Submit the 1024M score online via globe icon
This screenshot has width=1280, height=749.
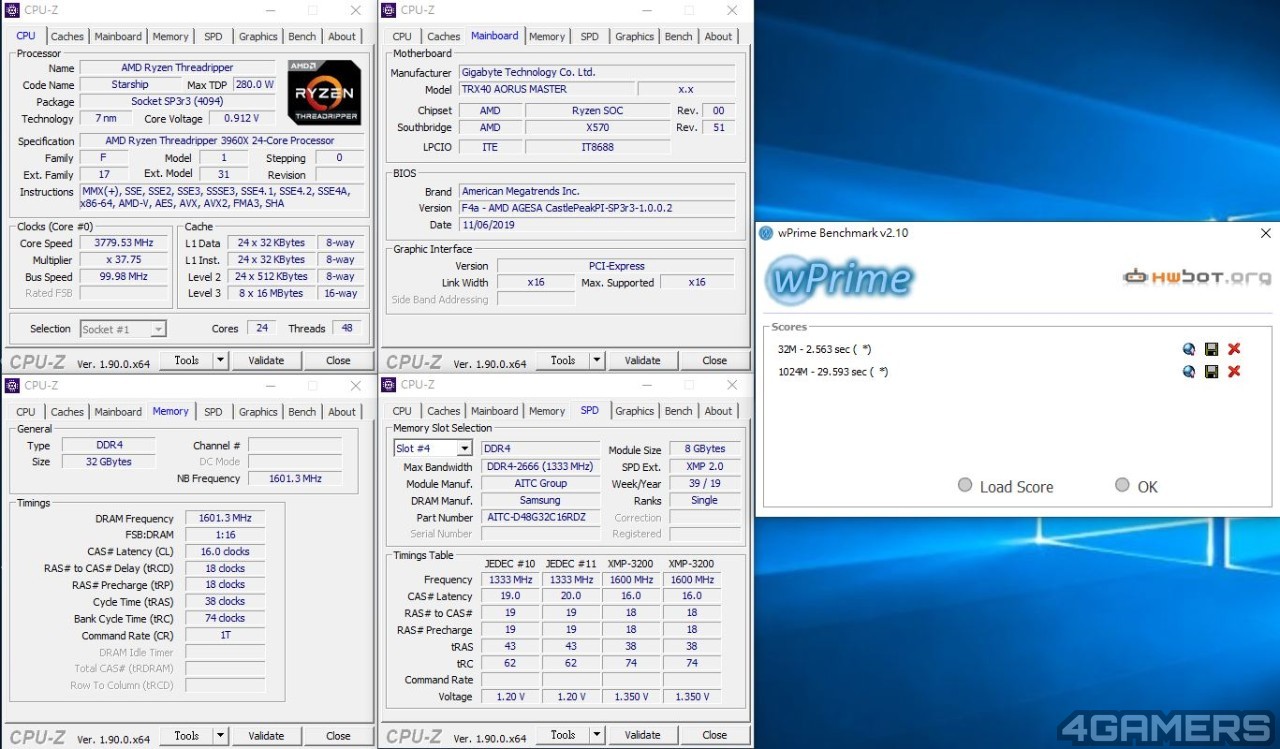[x=1189, y=371]
